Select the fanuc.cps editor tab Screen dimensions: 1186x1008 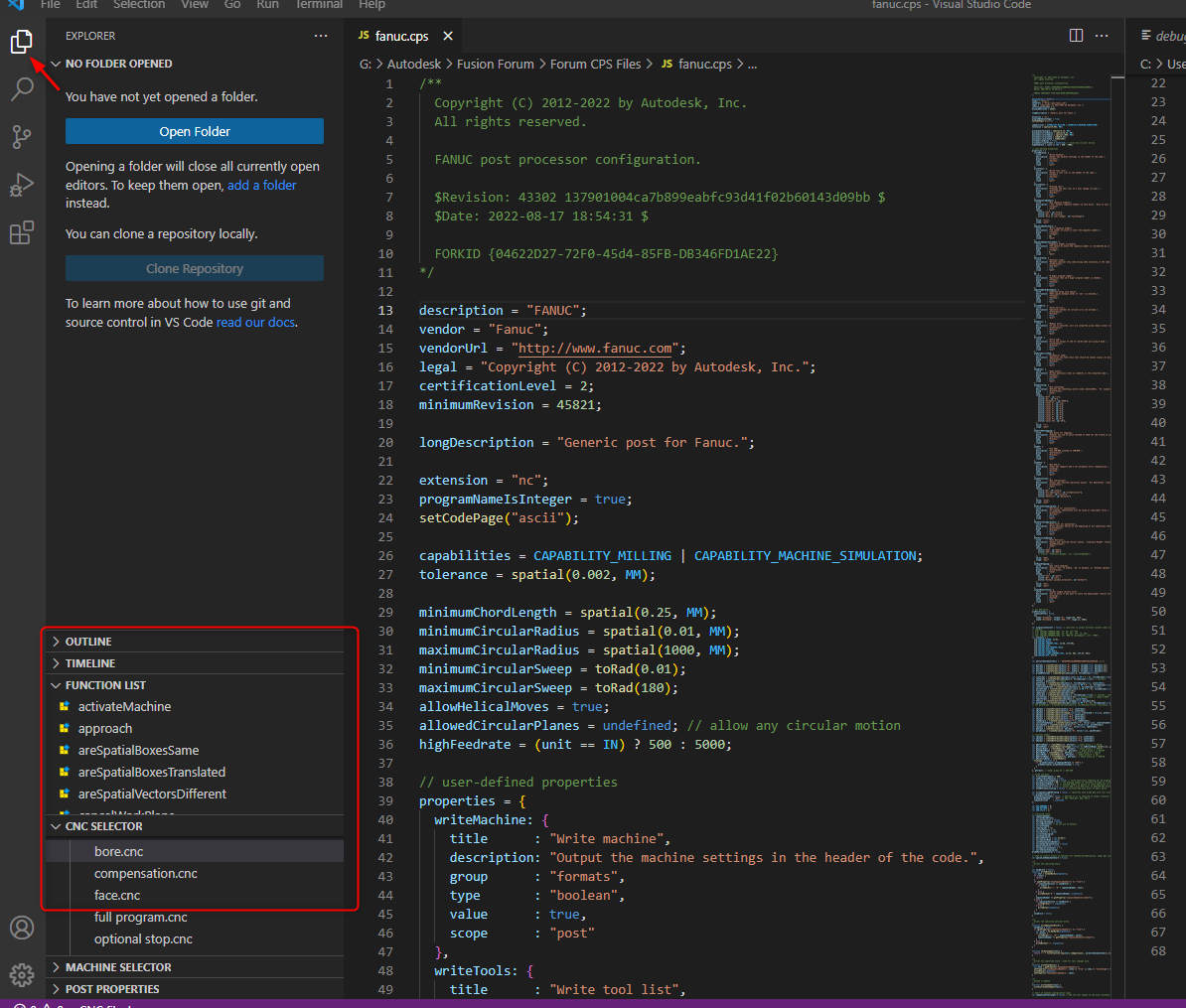[401, 36]
